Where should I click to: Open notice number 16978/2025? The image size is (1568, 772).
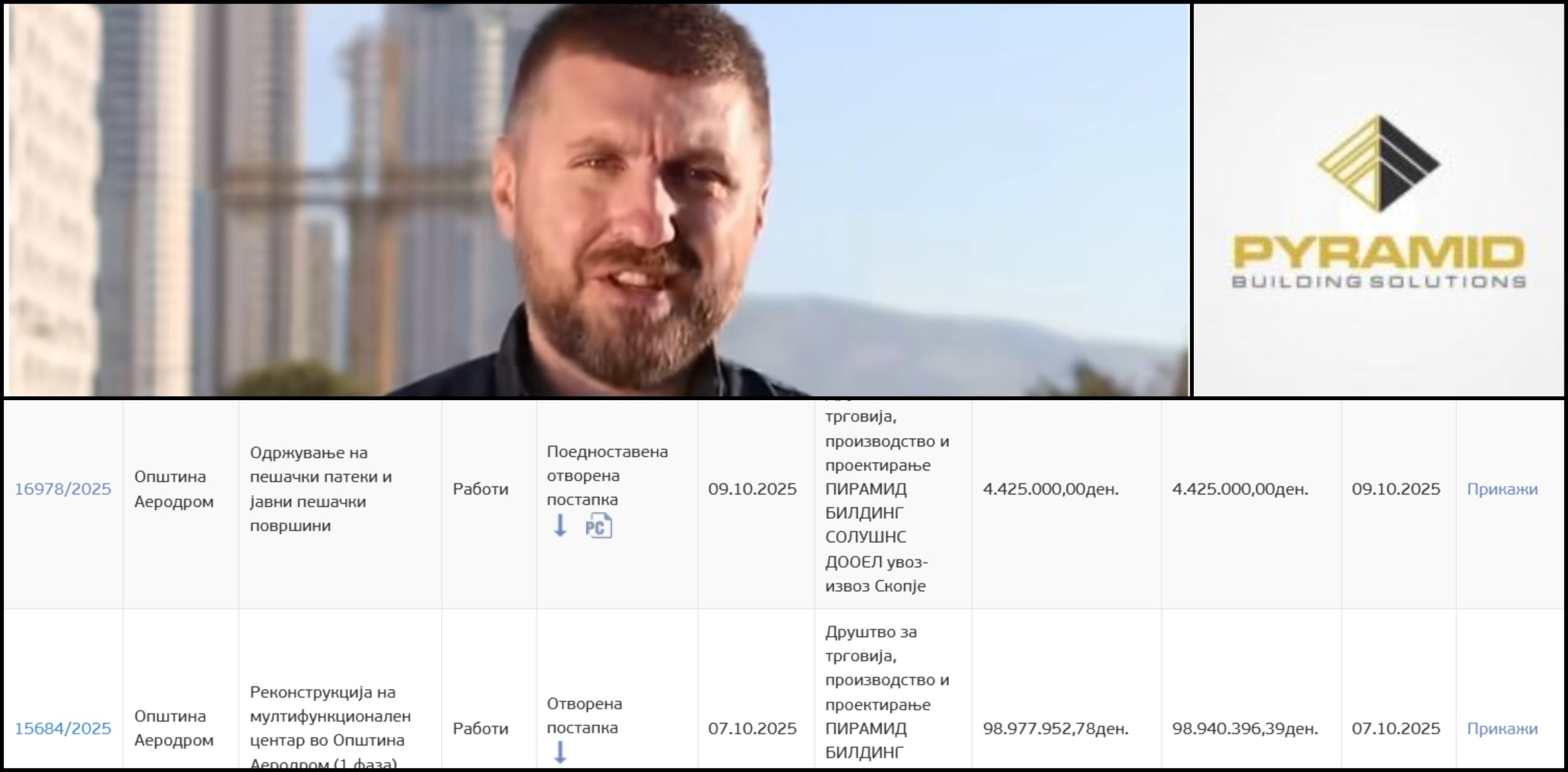click(63, 489)
